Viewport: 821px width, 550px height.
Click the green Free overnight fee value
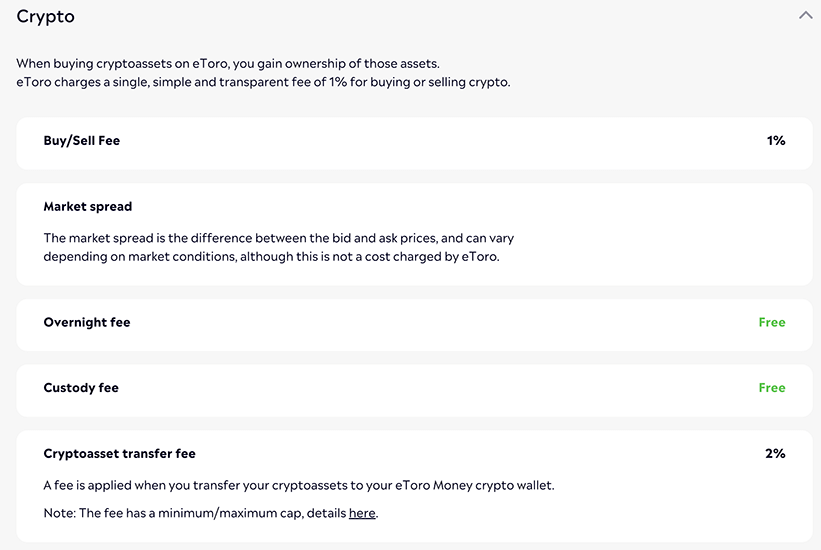pos(772,322)
